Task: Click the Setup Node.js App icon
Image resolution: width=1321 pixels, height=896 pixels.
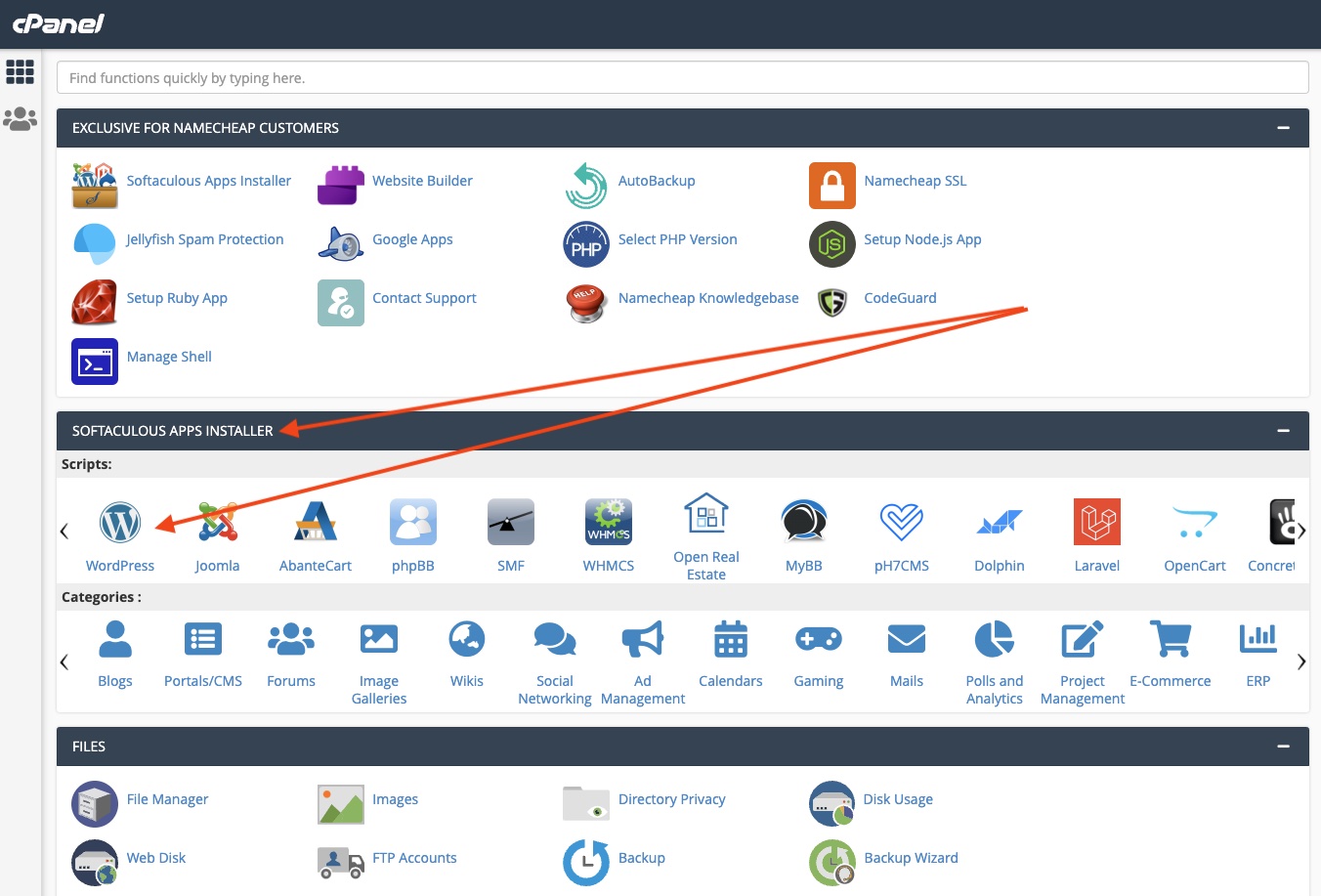Action: pyautogui.click(x=832, y=244)
